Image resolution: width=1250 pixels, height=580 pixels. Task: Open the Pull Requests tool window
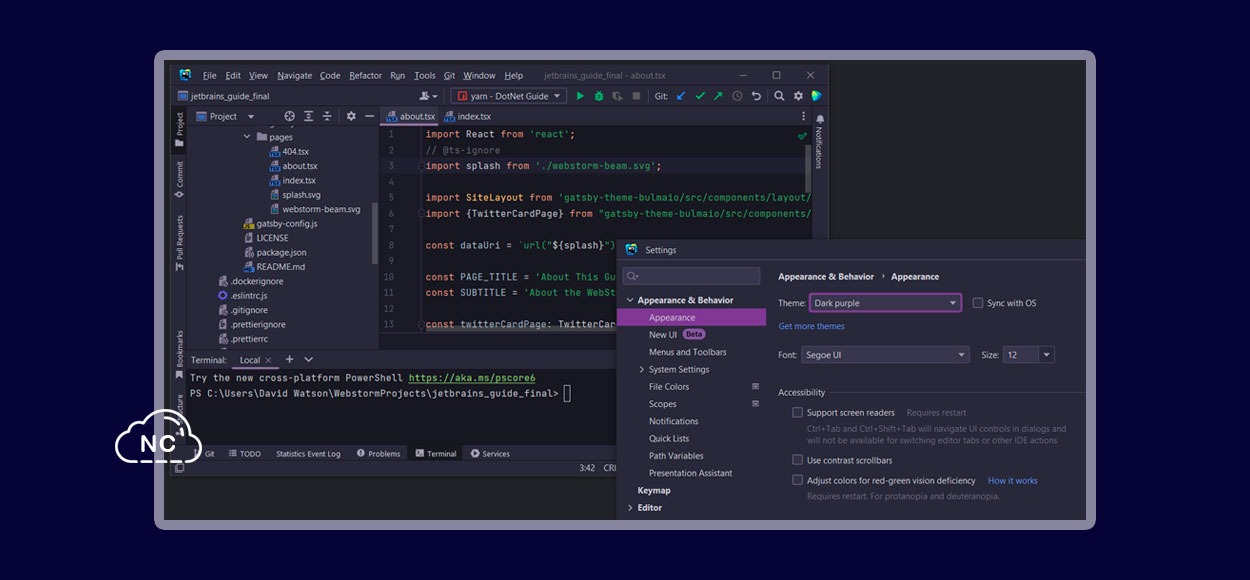[x=179, y=244]
